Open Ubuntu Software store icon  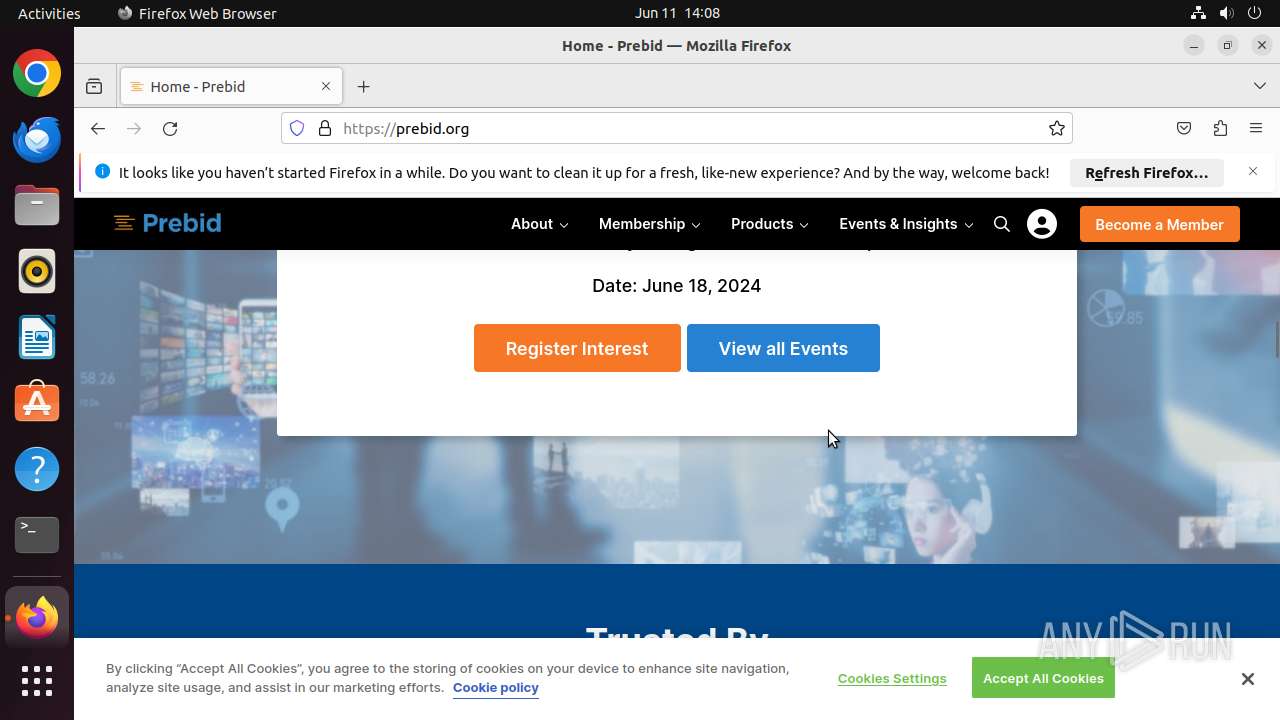point(37,403)
